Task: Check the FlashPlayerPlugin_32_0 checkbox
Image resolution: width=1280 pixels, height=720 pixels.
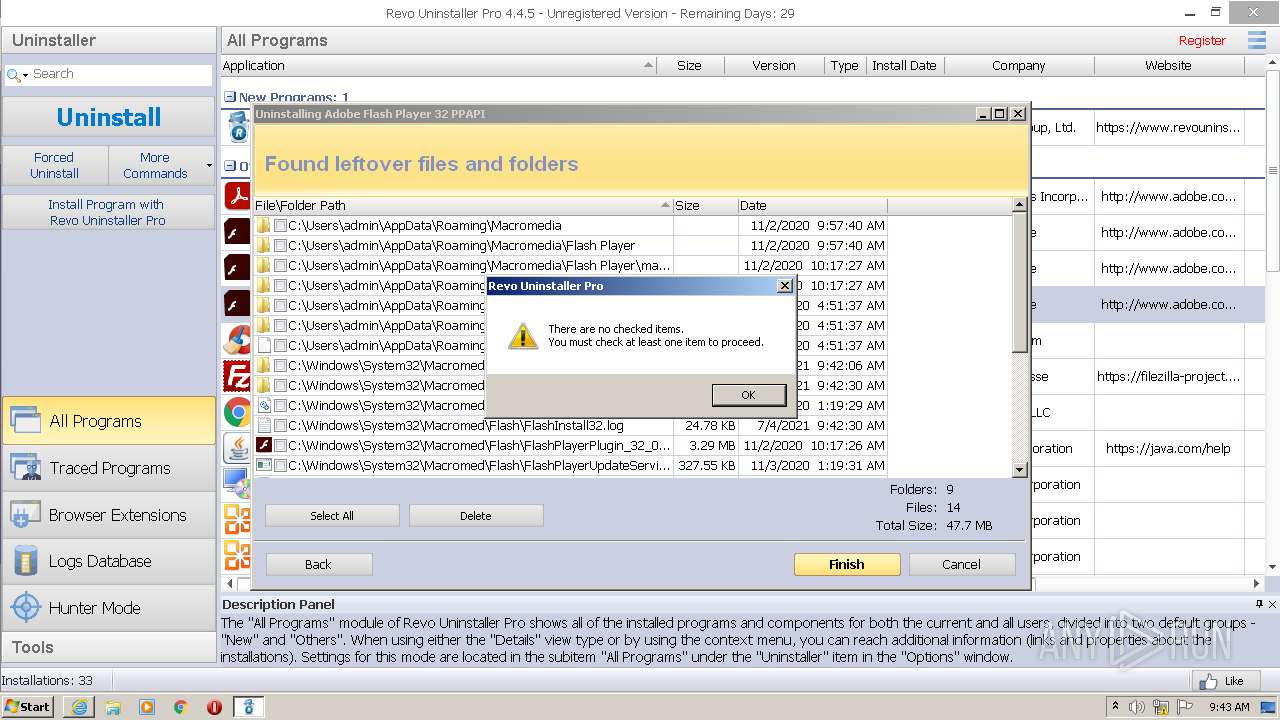Action: (281, 446)
